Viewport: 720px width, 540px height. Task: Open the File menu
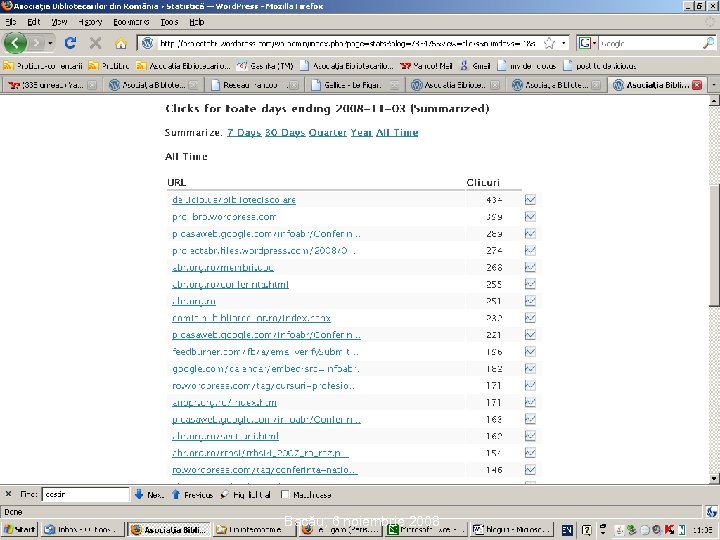point(11,22)
